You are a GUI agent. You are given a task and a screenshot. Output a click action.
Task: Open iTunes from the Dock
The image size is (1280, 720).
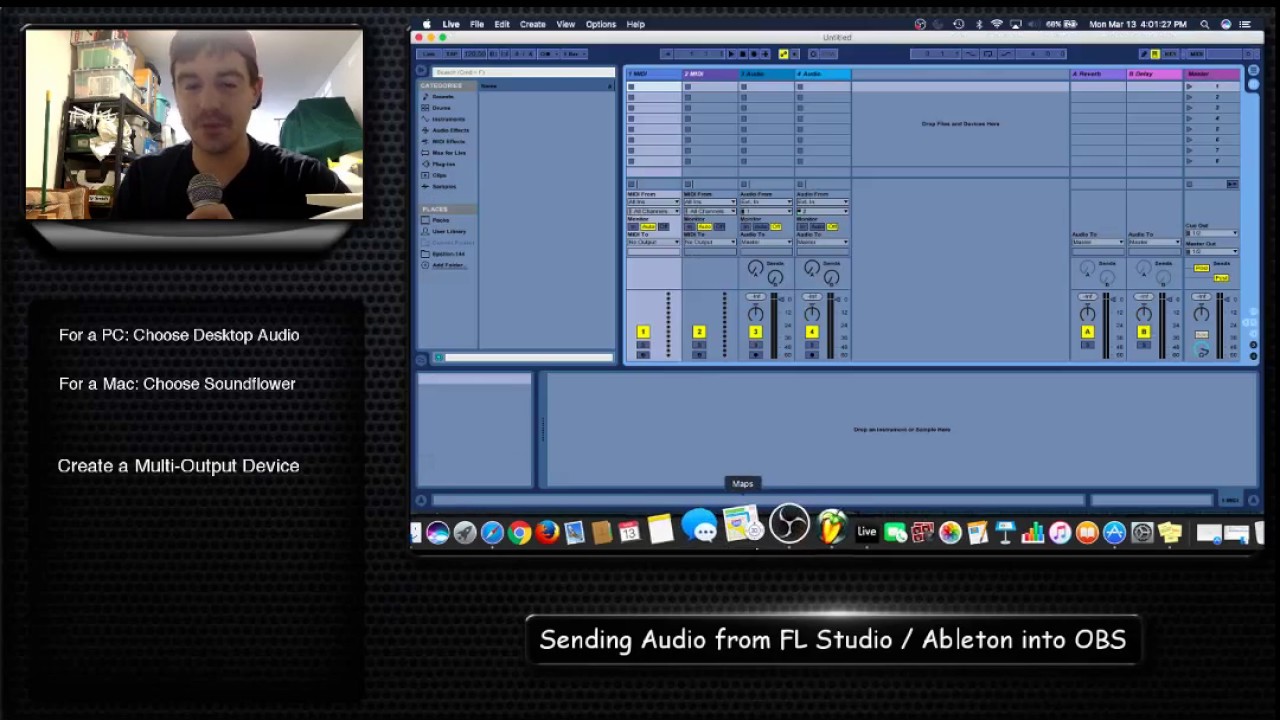(x=1060, y=533)
